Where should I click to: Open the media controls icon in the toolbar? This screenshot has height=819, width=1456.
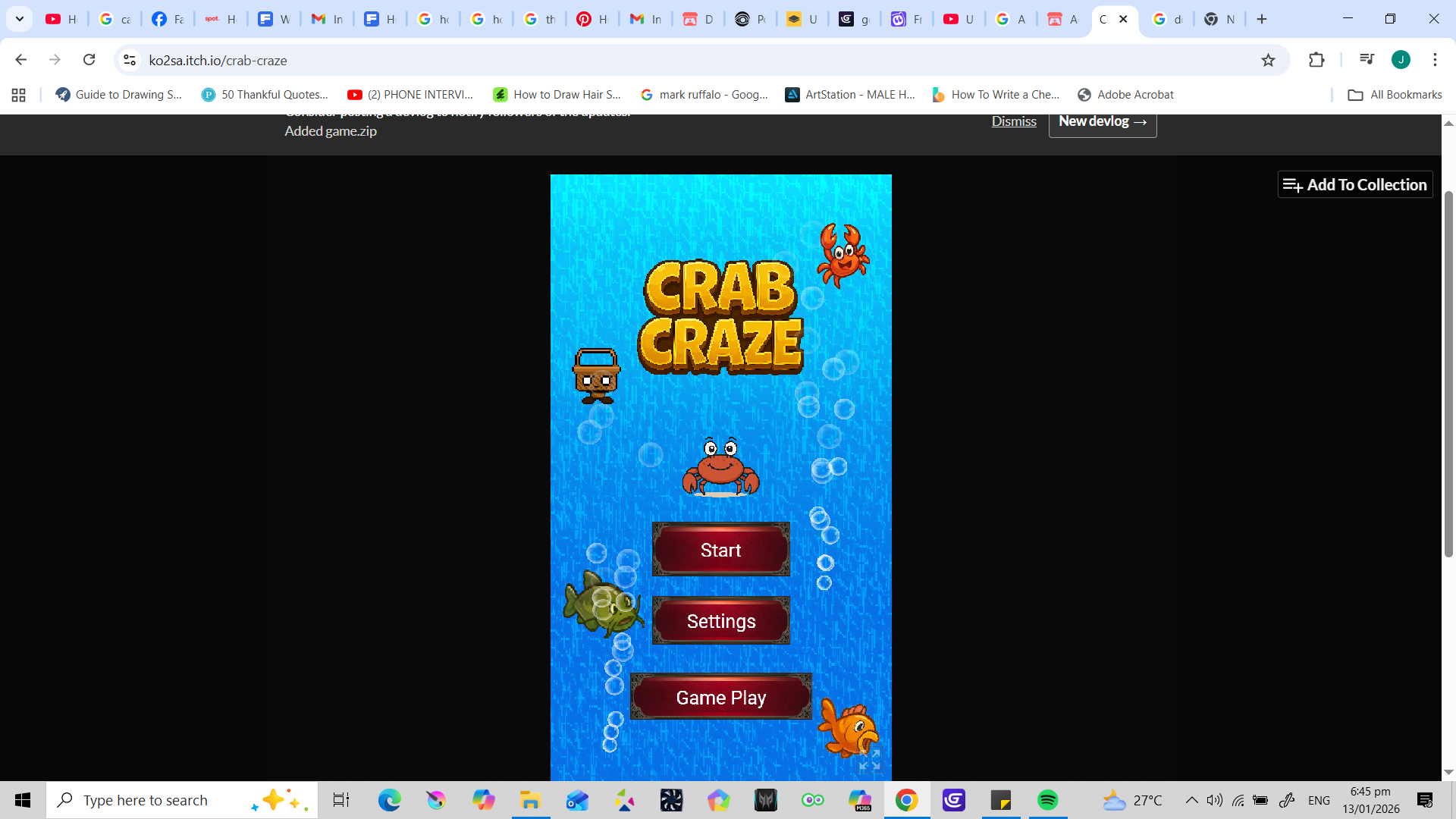[x=1367, y=59]
